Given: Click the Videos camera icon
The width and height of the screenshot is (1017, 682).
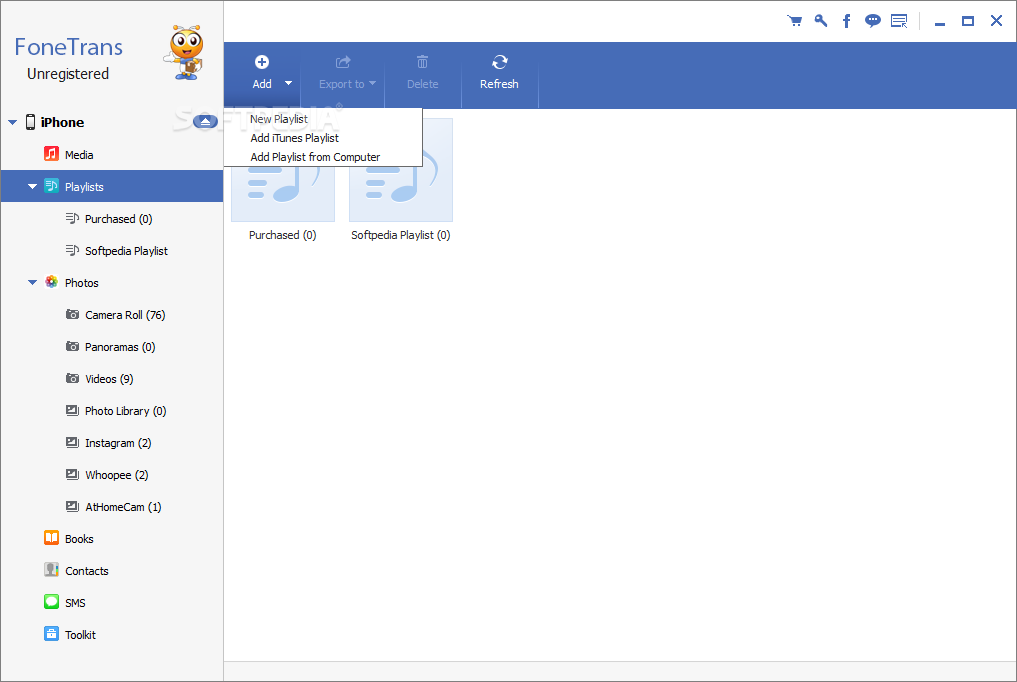Looking at the screenshot, I should tap(73, 379).
